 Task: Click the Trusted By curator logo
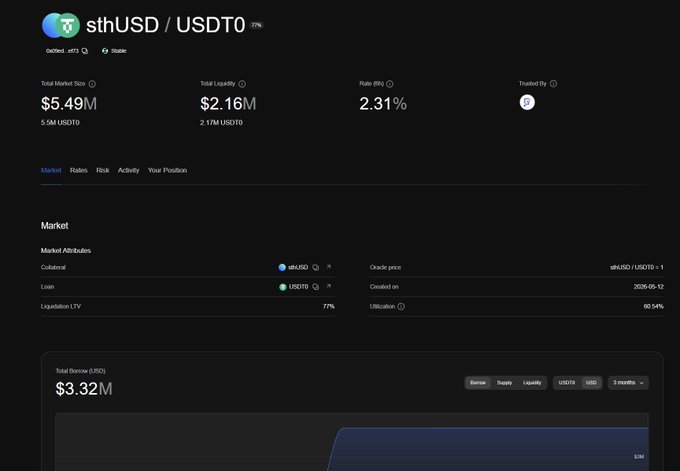tap(527, 102)
